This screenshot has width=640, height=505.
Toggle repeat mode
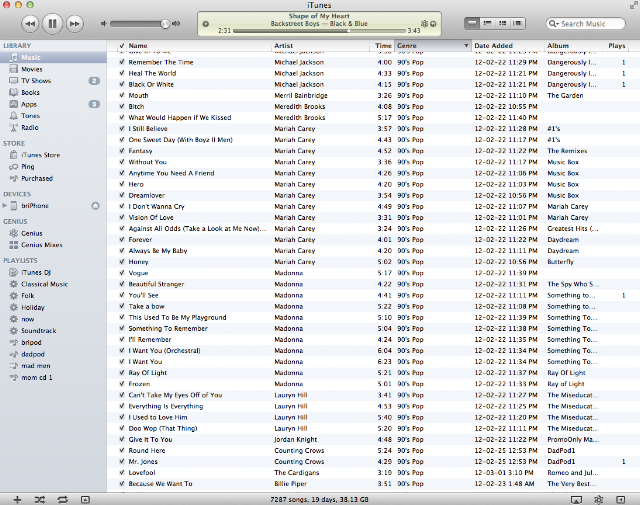pos(62,499)
